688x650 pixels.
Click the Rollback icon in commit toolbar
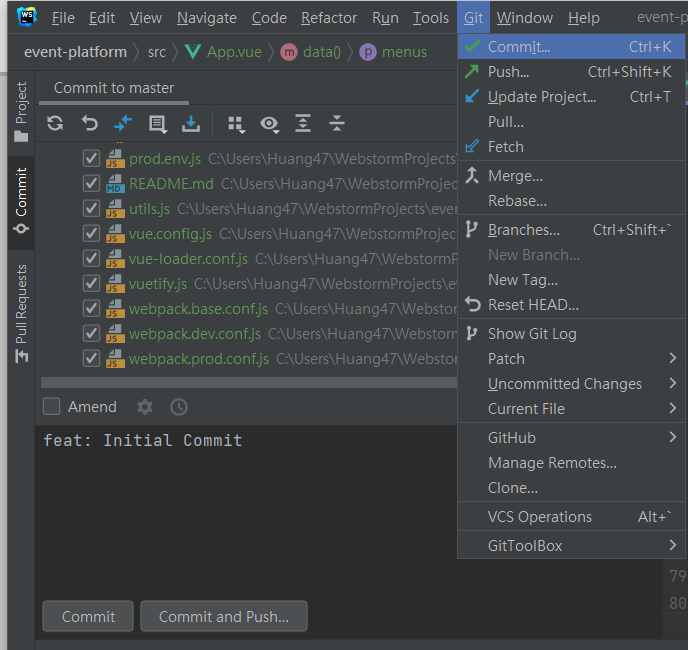[x=90, y=123]
